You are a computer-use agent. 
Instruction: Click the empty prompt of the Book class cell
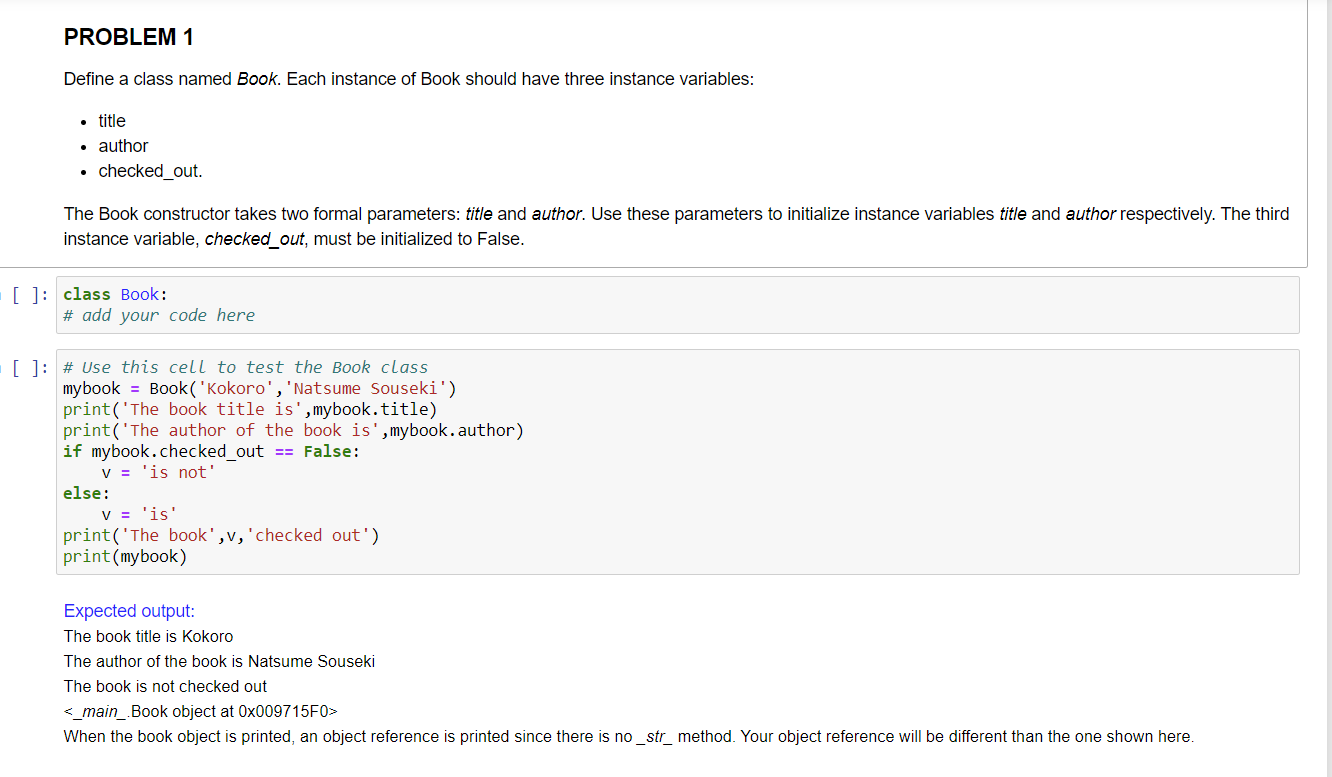pos(27,295)
